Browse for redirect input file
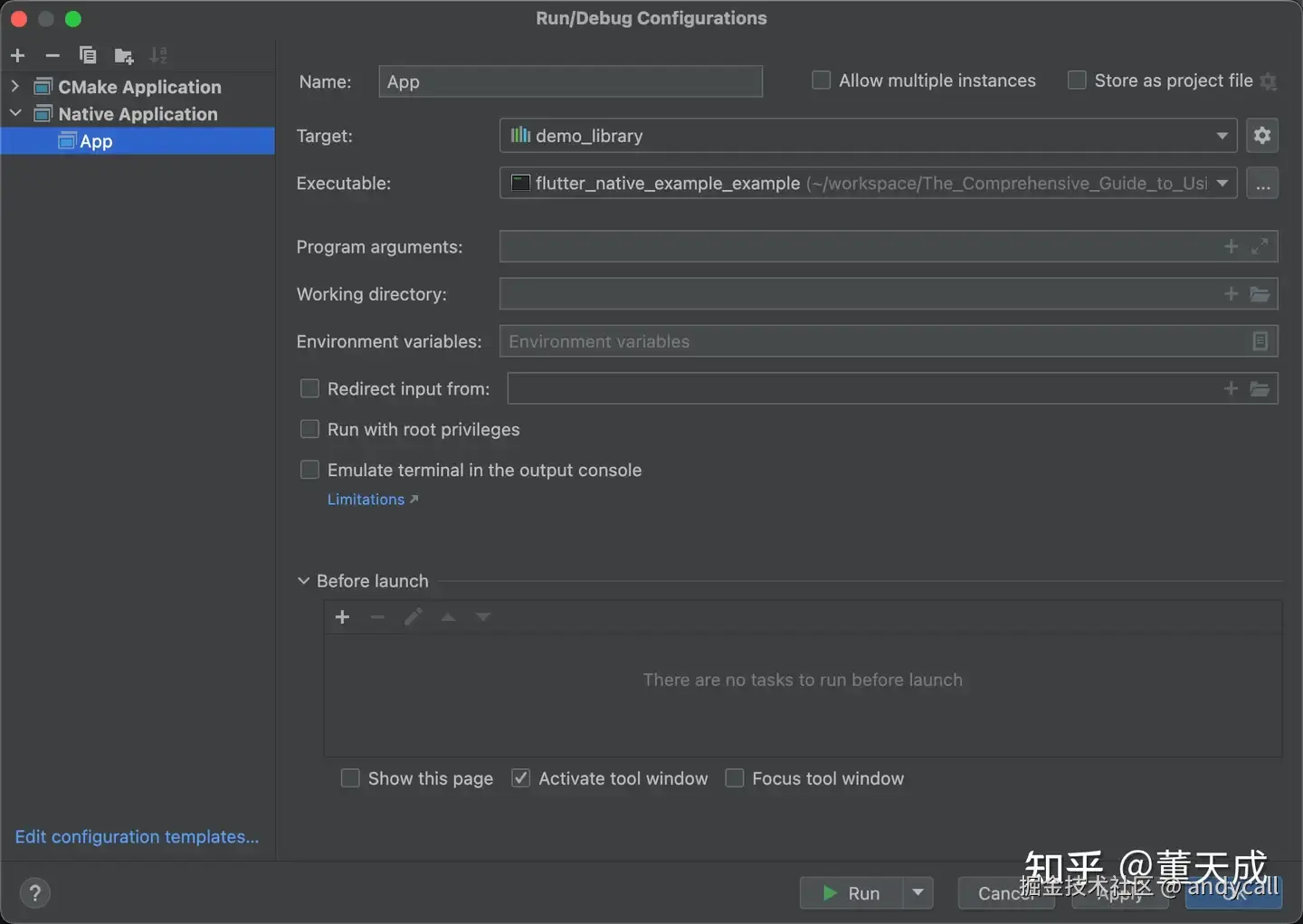Viewport: 1303px width, 924px height. (1260, 389)
